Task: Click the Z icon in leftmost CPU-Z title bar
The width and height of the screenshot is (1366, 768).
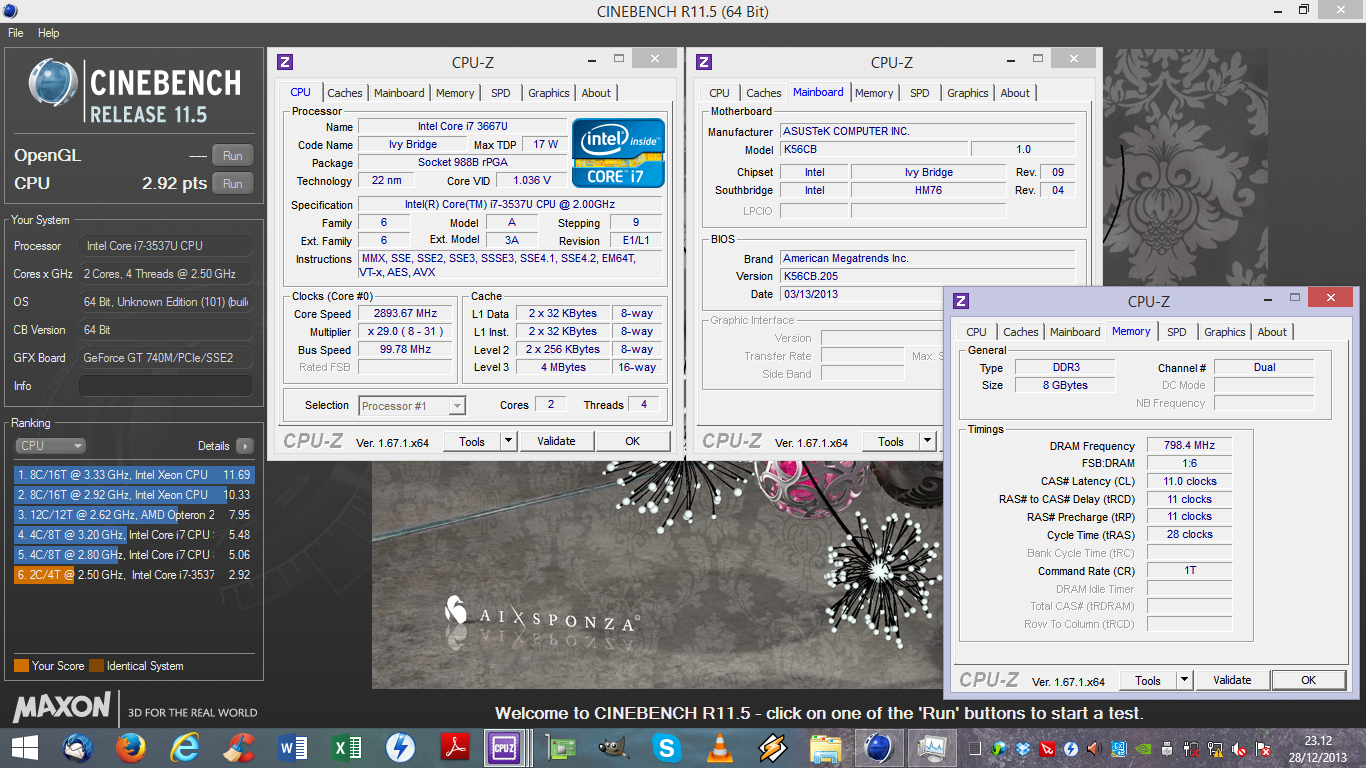Action: (285, 62)
